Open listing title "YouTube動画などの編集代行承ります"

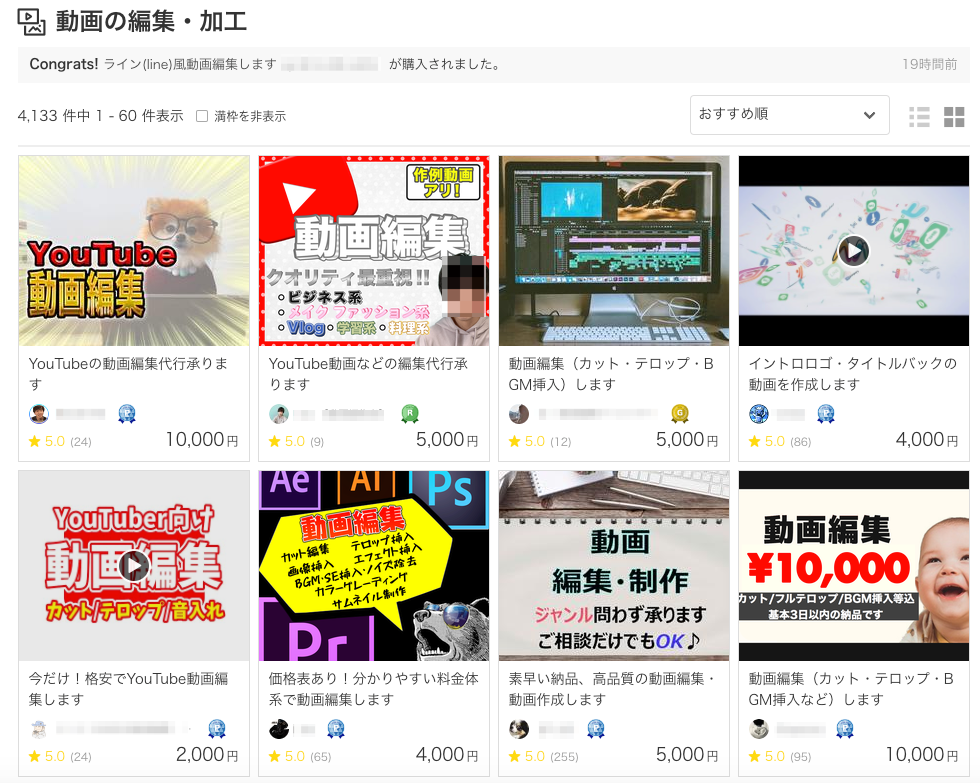click(x=368, y=374)
